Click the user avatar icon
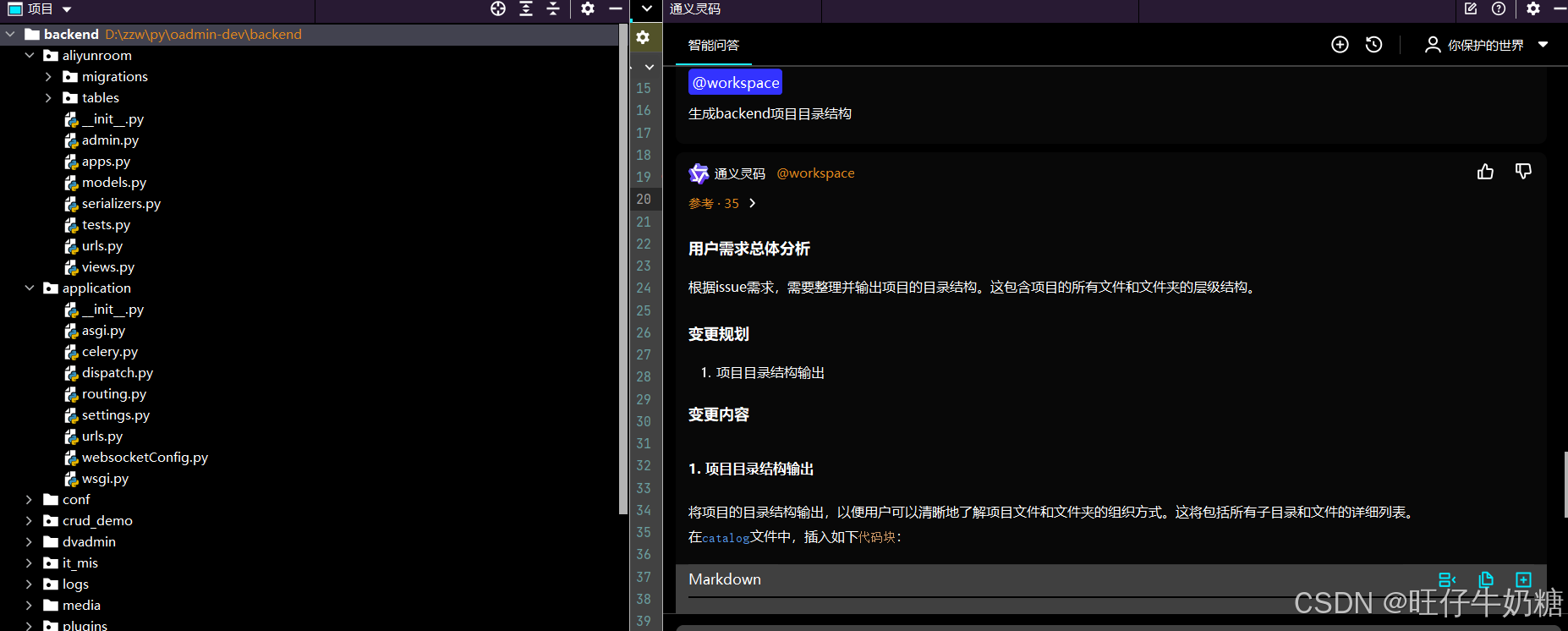Screen dimensions: 1568x631 1433,44
